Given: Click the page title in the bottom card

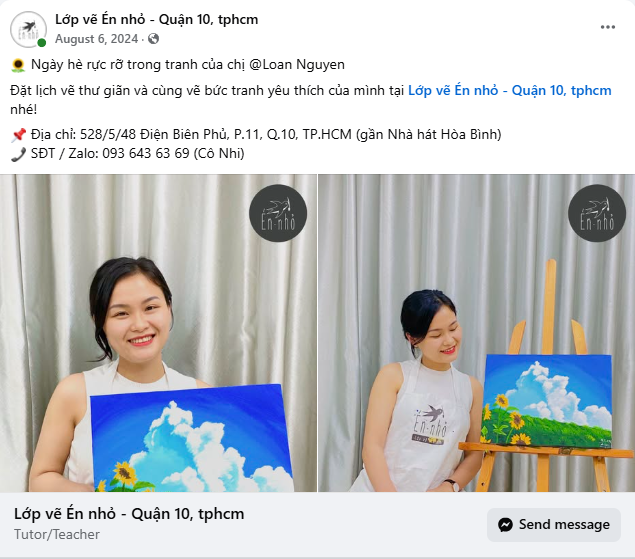Looking at the screenshot, I should 129,514.
